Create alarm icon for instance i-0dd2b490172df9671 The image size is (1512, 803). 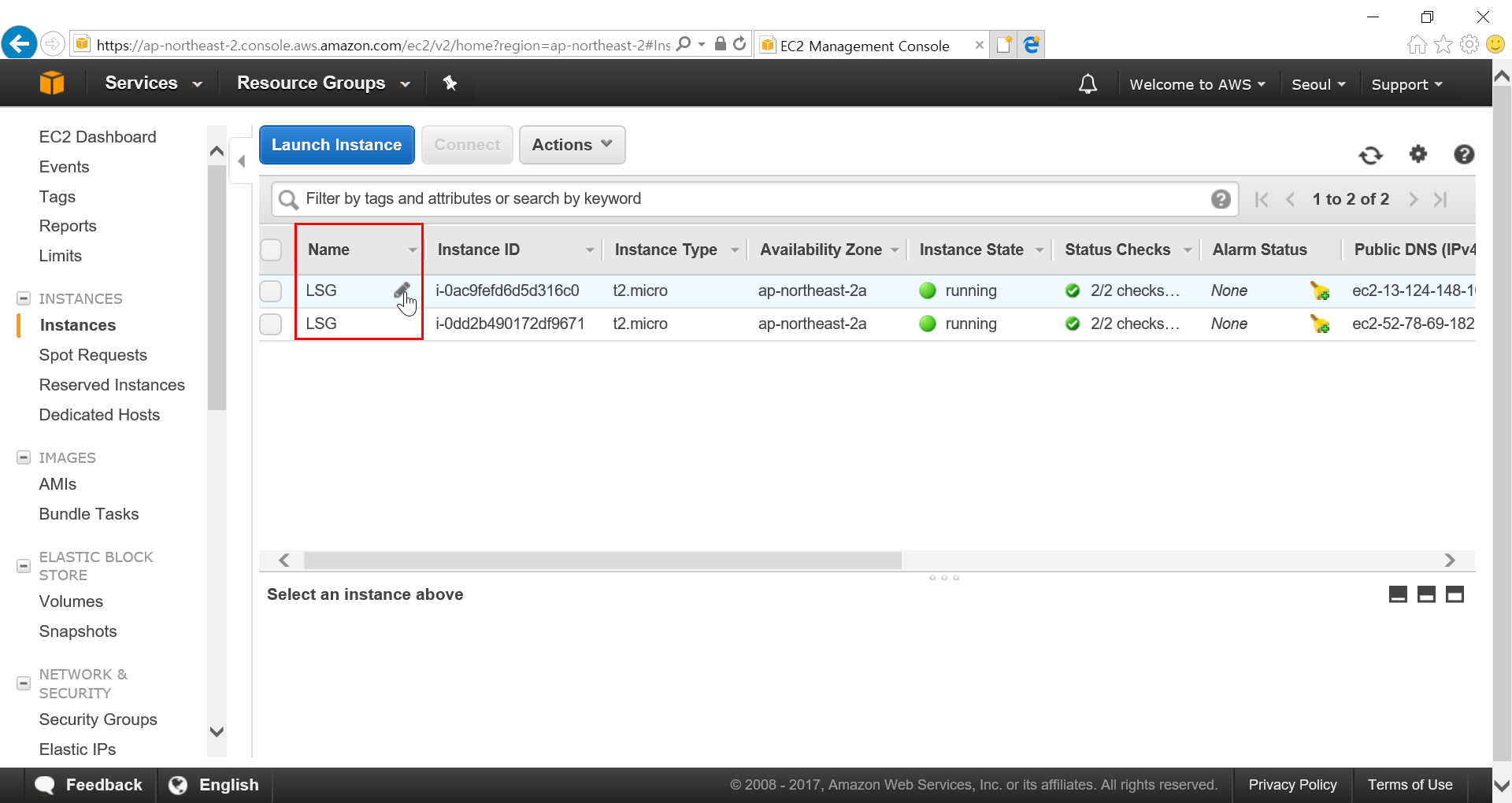pyautogui.click(x=1320, y=324)
